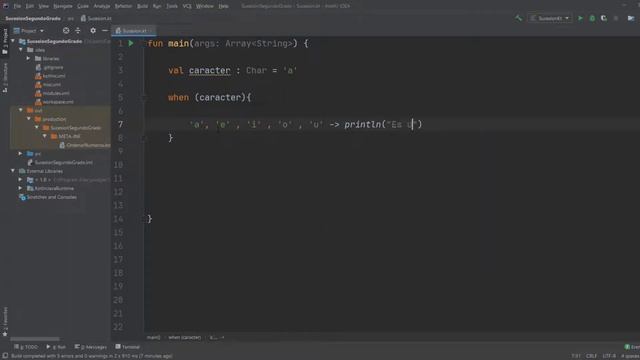Open the TODO tool window
This screenshot has height=360, width=640.
[x=26, y=347]
